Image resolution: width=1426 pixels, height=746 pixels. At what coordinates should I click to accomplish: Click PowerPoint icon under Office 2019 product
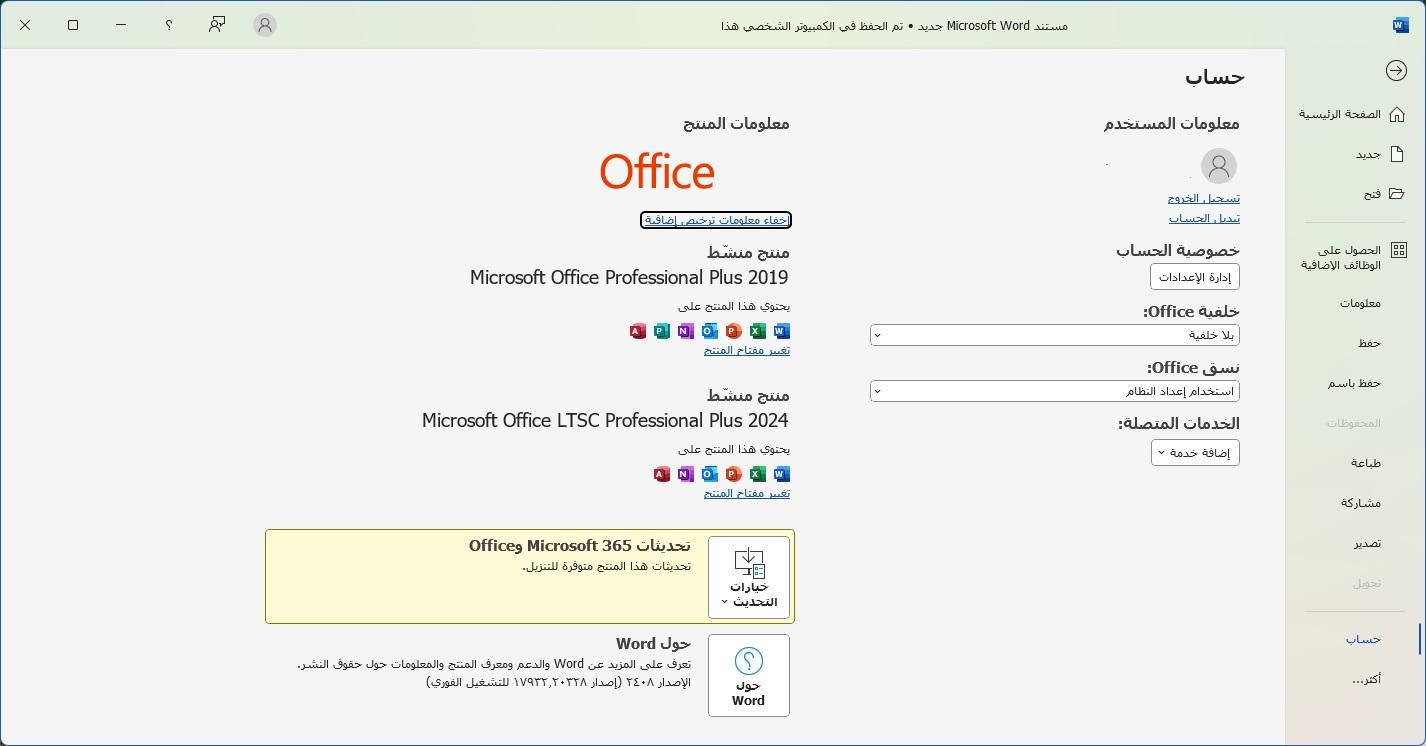tap(733, 331)
